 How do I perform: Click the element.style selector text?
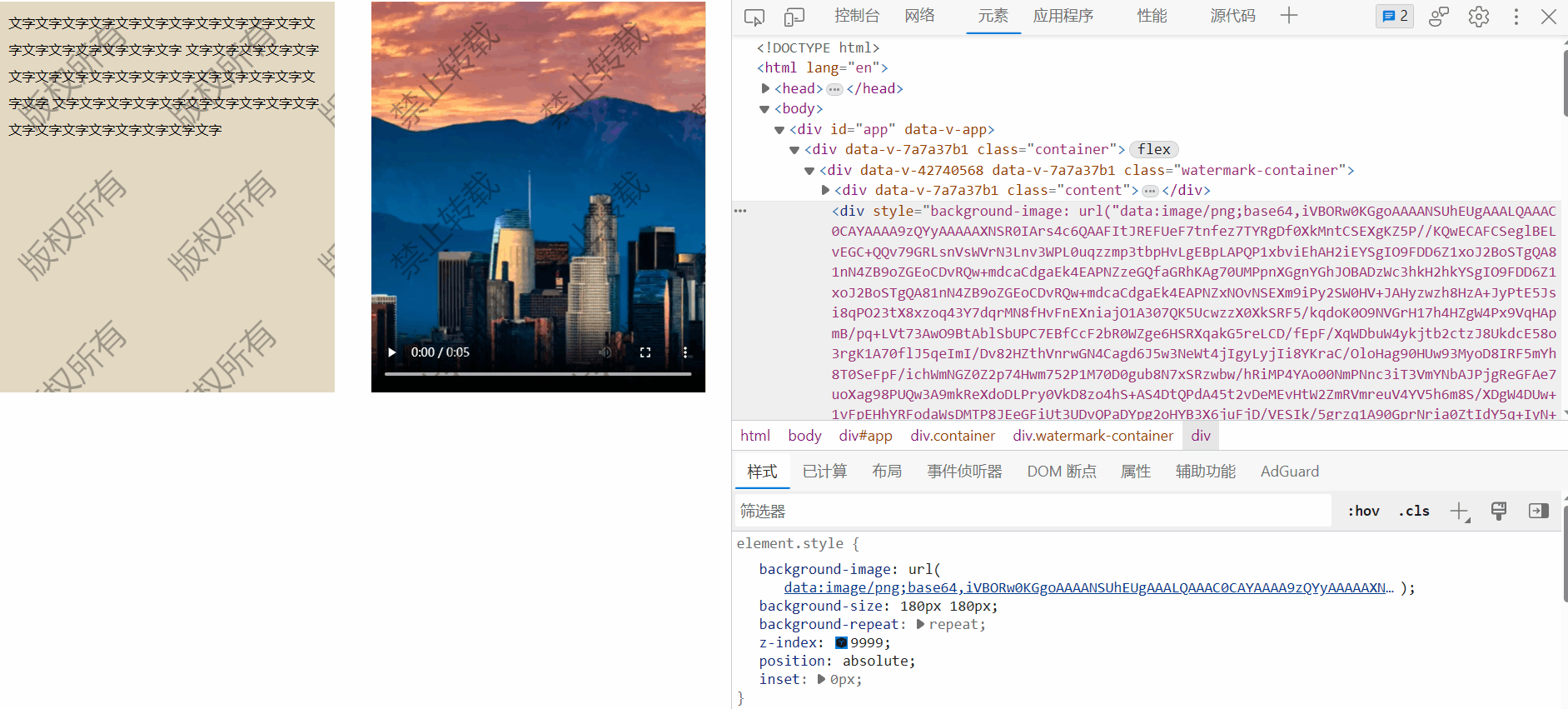coord(790,543)
